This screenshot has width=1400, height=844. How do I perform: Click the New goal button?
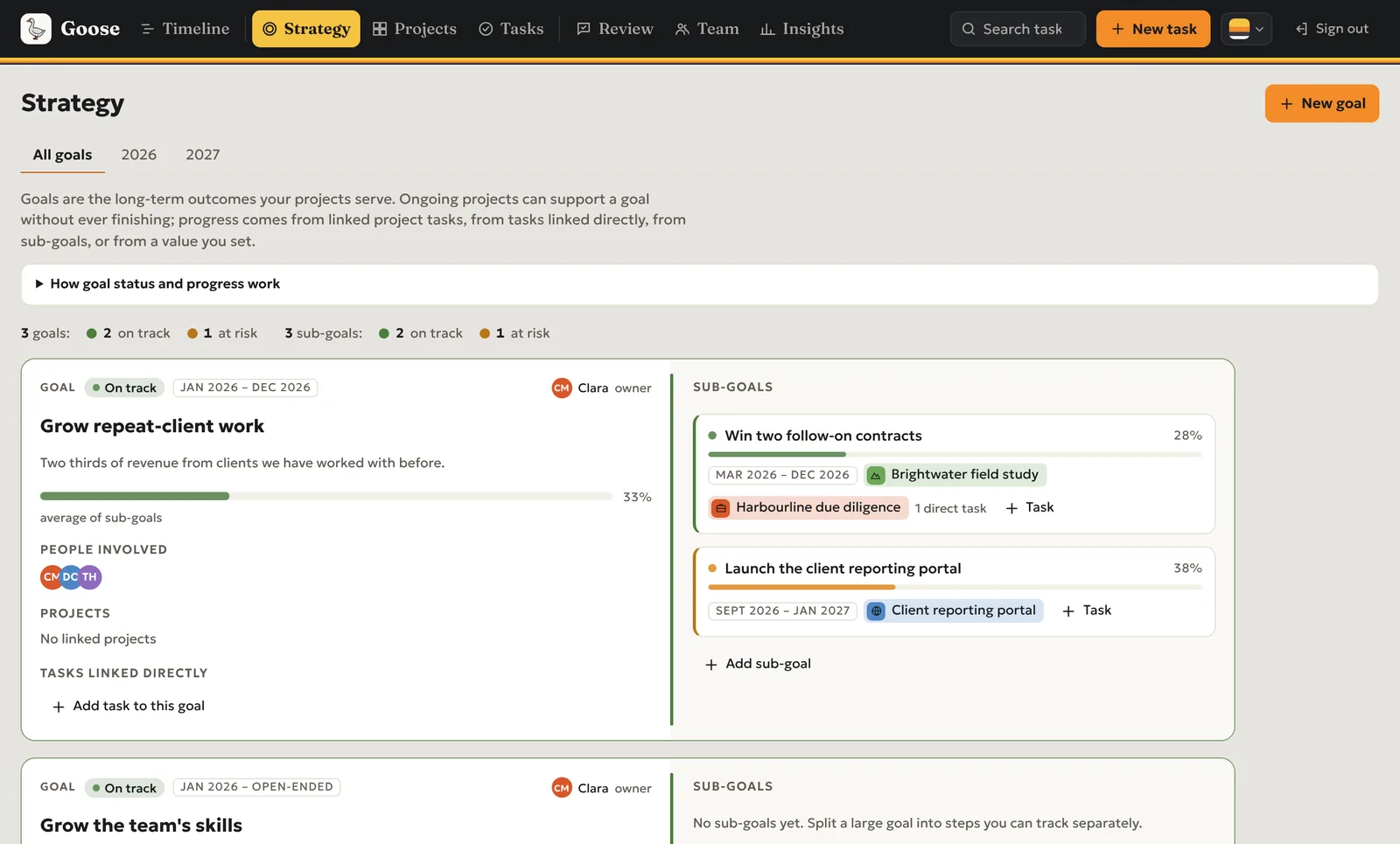[1322, 103]
